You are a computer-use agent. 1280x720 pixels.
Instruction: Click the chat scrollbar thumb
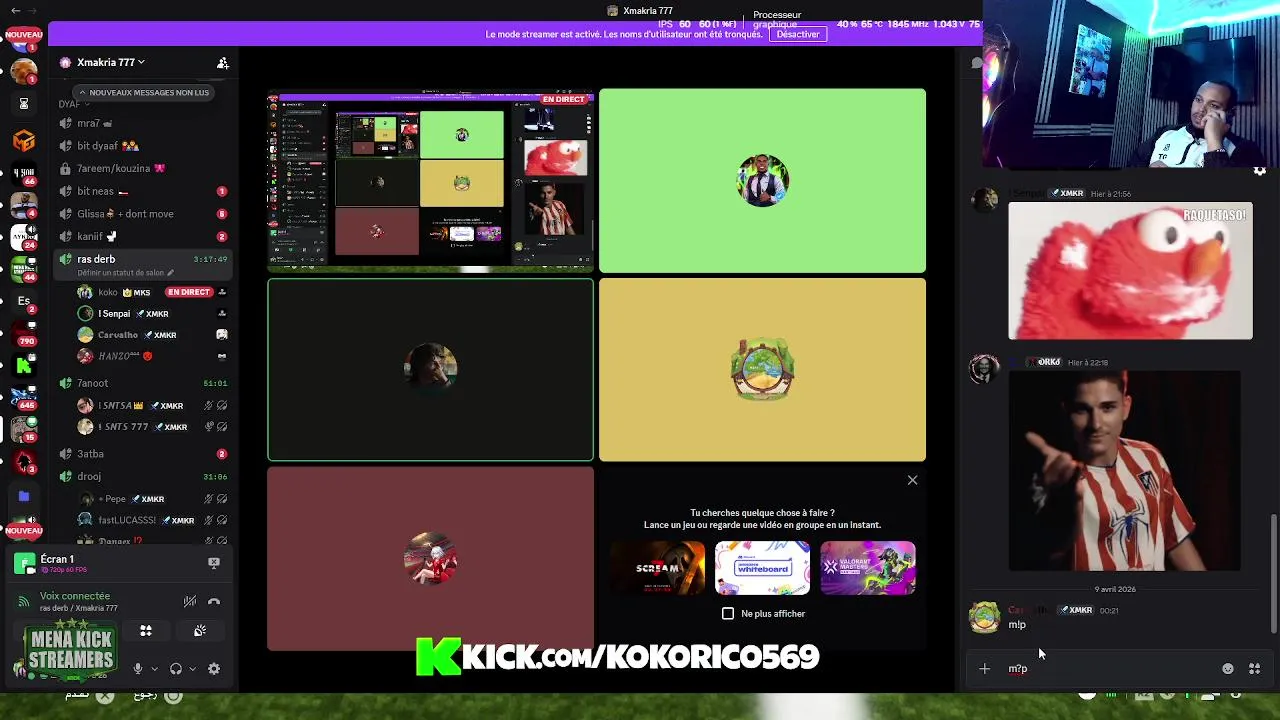1273,574
